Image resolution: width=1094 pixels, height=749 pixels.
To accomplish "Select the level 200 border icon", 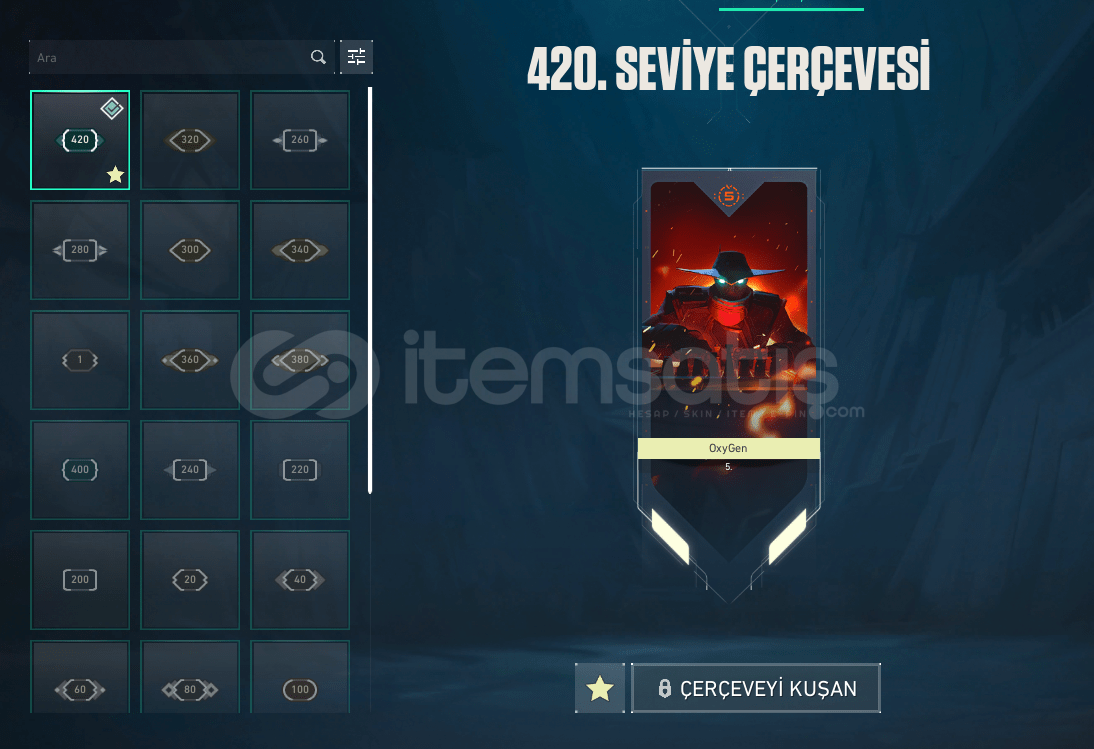I will click(x=80, y=580).
